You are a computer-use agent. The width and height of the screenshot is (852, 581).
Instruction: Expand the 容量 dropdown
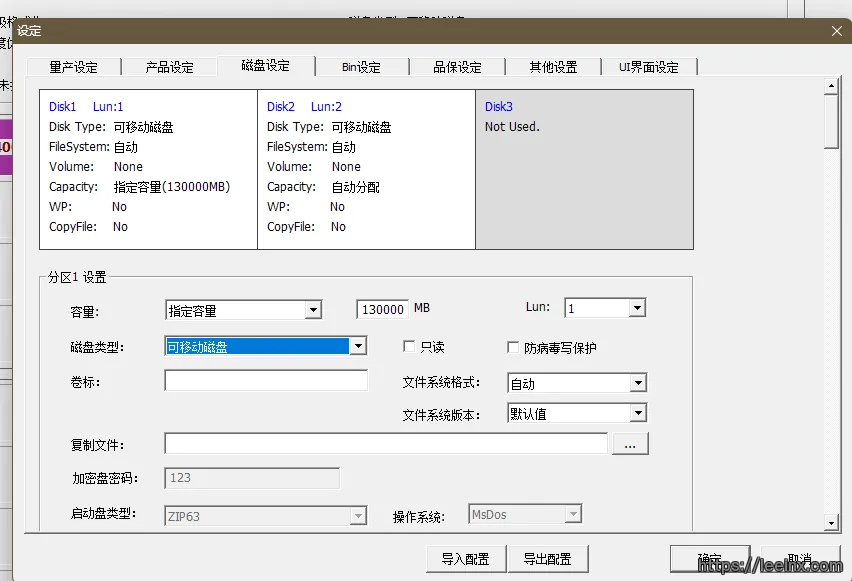[x=313, y=310]
